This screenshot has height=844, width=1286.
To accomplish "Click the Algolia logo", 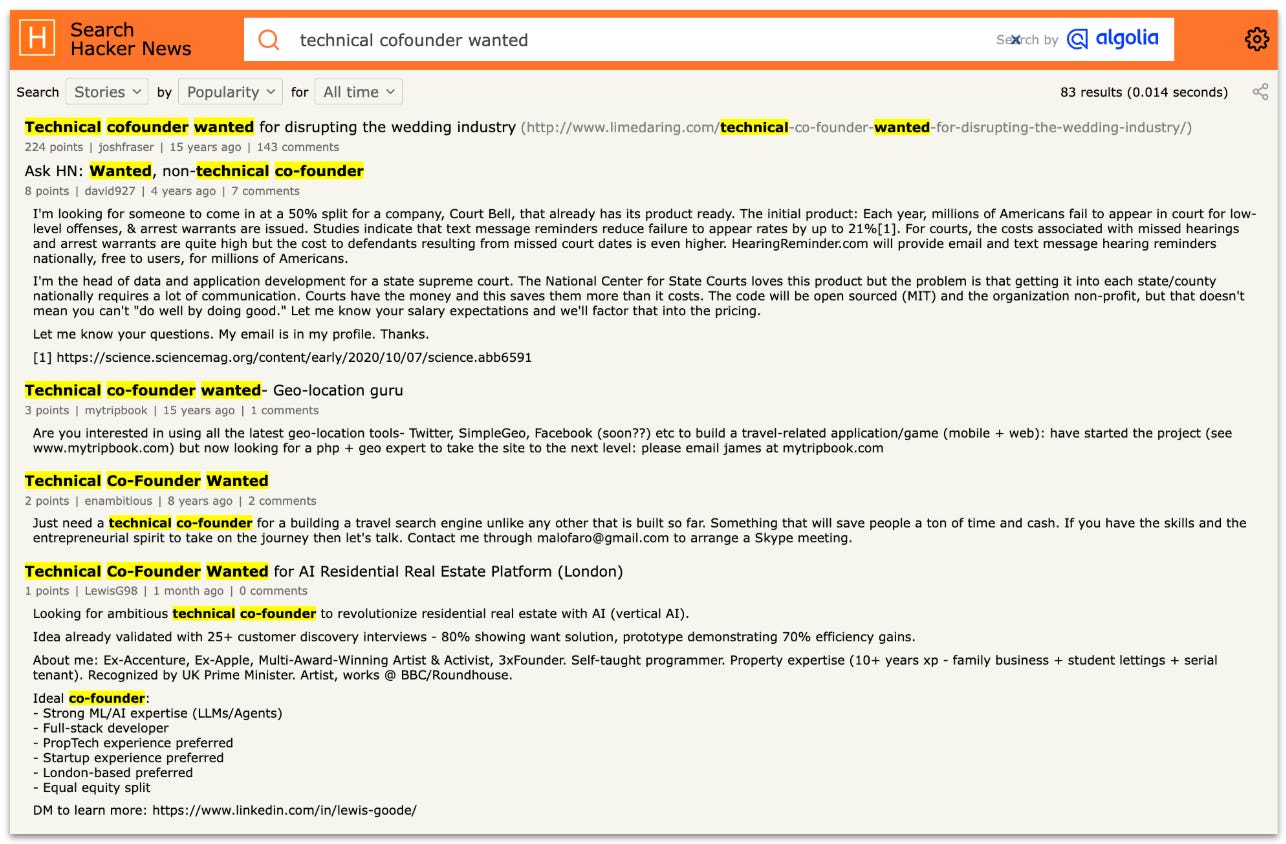I will pos(1113,39).
